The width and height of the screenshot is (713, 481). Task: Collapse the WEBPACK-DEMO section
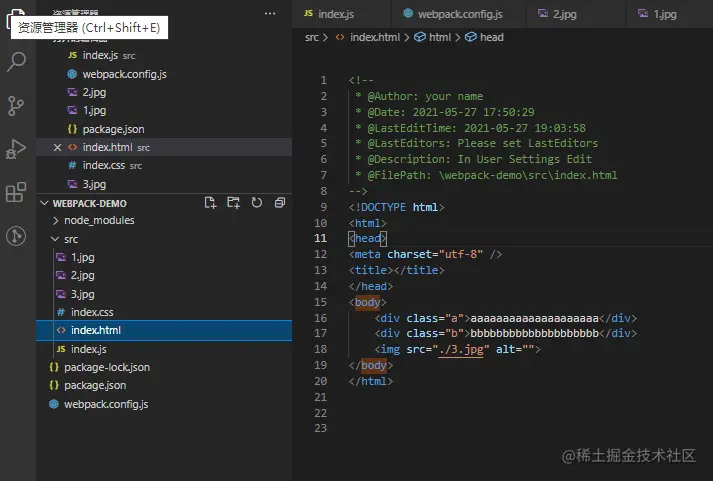click(45, 203)
